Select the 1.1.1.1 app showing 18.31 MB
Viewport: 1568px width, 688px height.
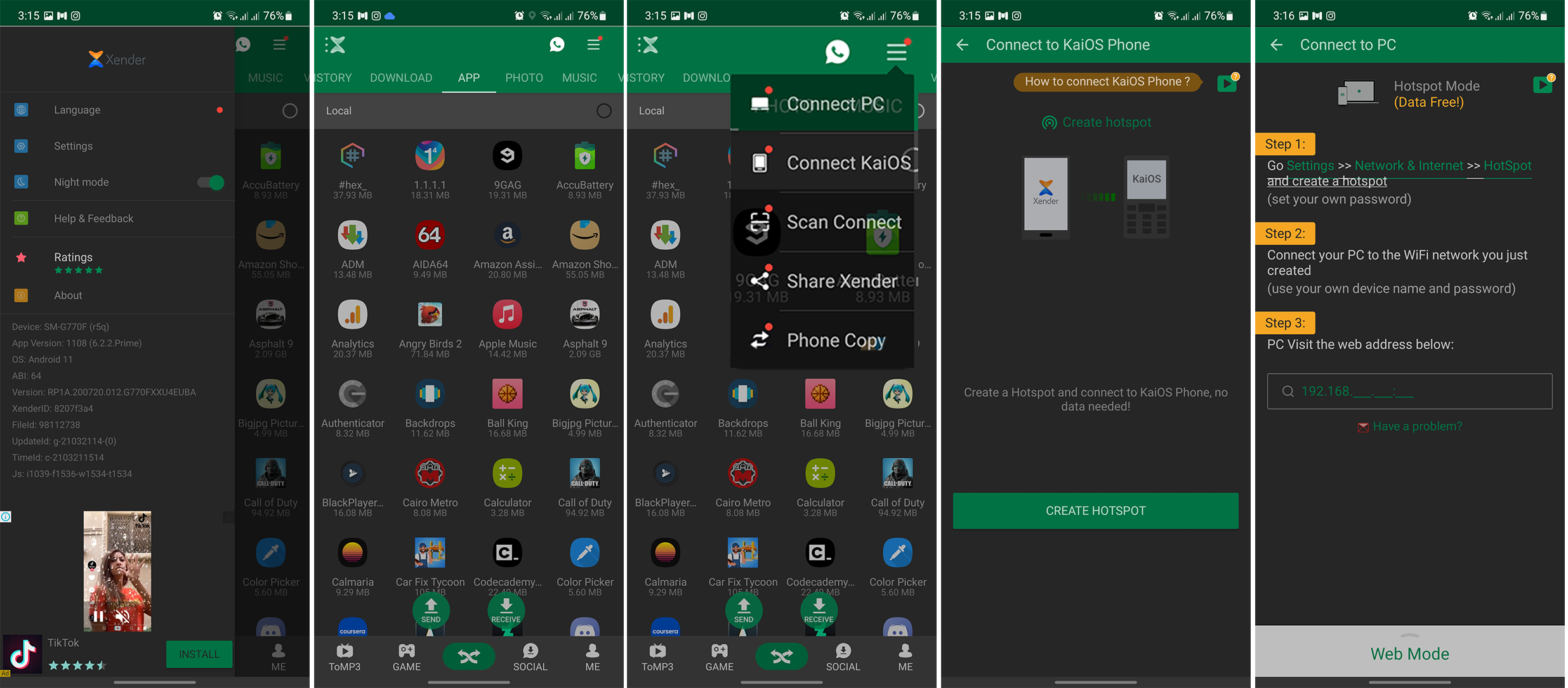pyautogui.click(x=430, y=155)
